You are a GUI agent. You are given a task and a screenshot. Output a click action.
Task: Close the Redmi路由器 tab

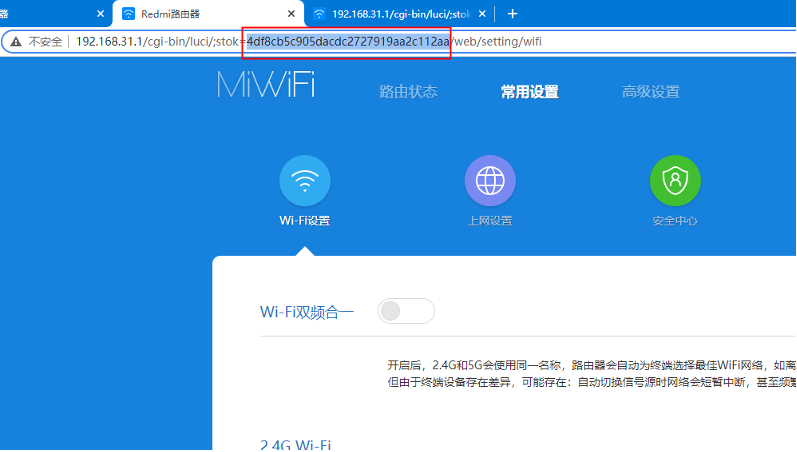coord(291,14)
